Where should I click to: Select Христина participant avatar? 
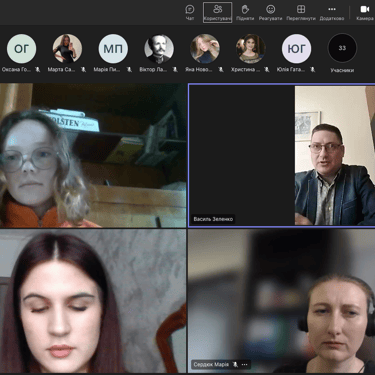click(251, 49)
